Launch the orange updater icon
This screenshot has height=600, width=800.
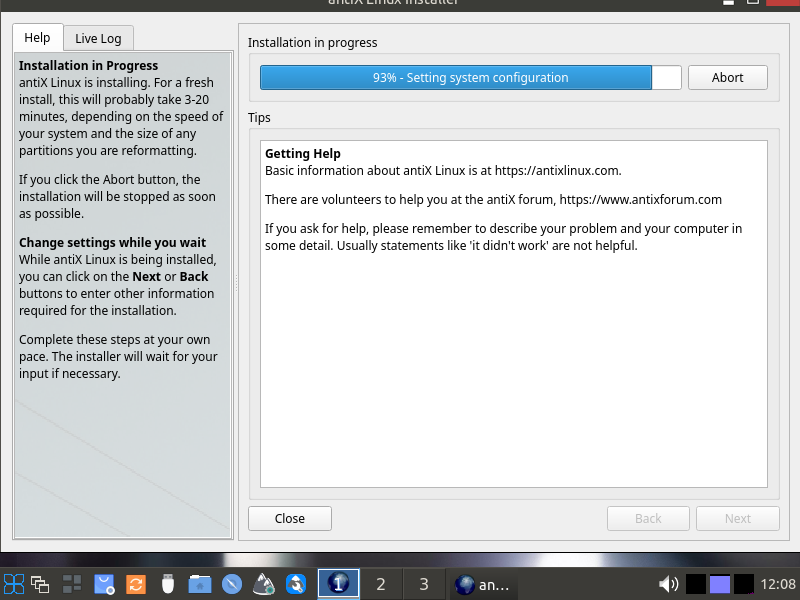tap(136, 584)
